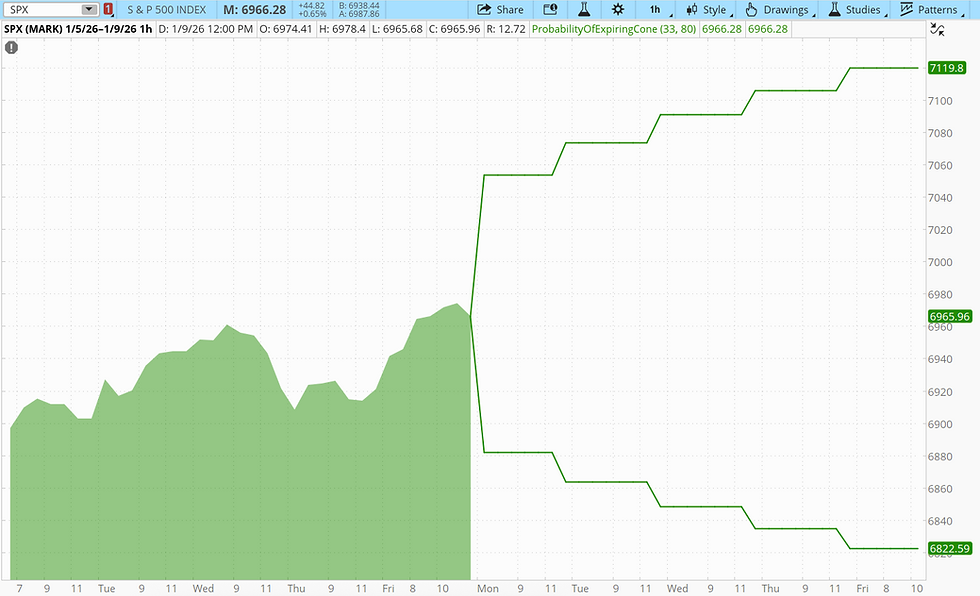Click the first 'Wed' time axis label
The image size is (980, 596).
203,589
